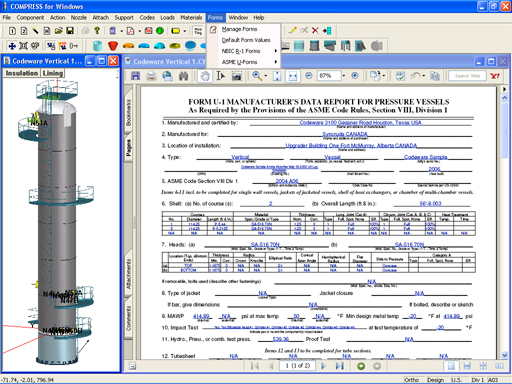The width and height of the screenshot is (512, 384).
Task: Click the red X delete icon
Action: click(x=315, y=31)
